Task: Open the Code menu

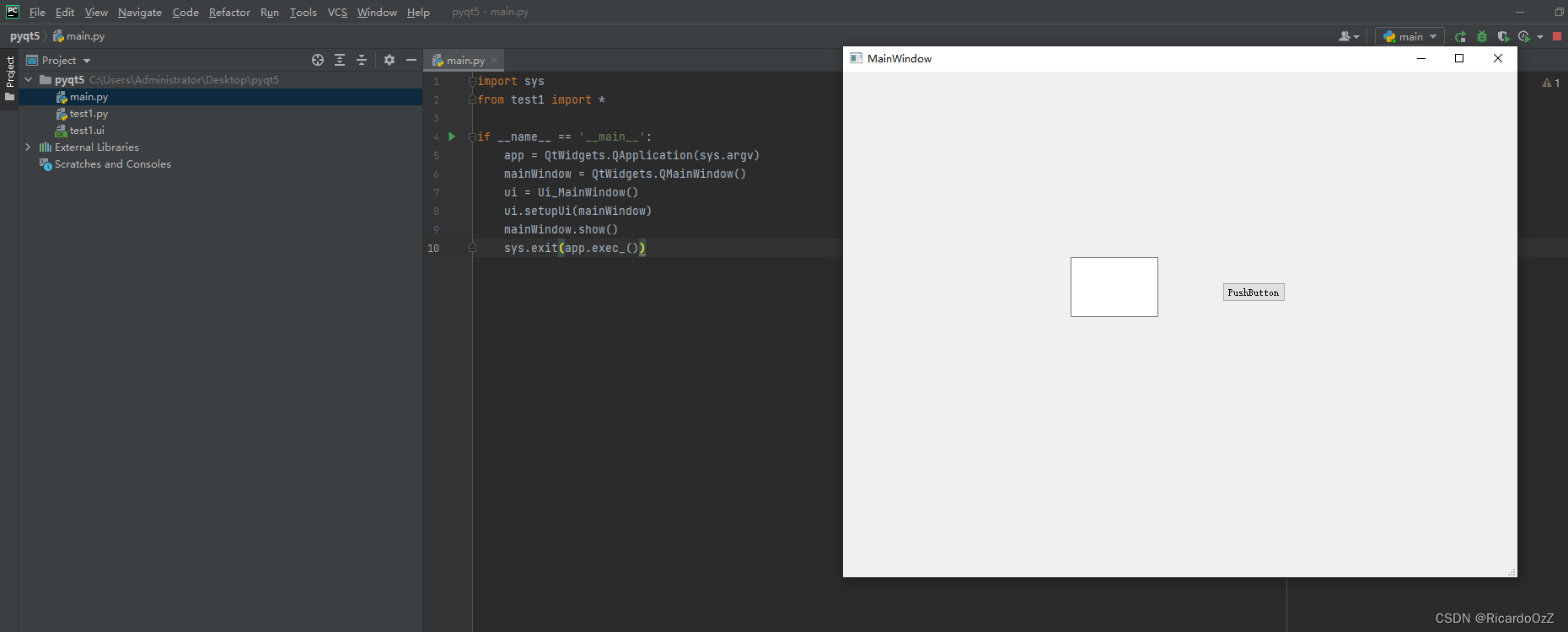Action: (x=185, y=12)
